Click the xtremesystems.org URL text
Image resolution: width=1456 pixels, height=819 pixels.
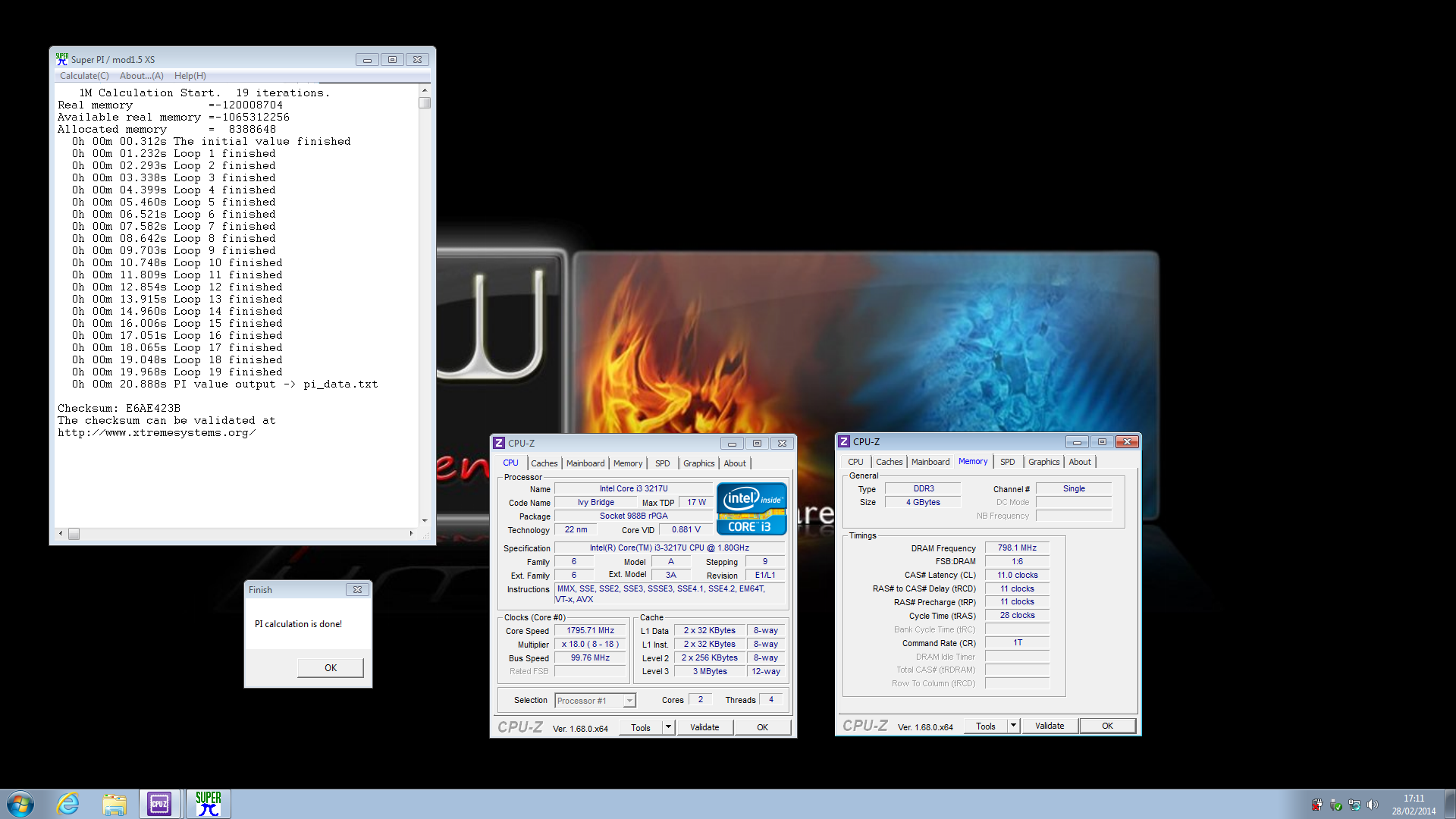(156, 433)
